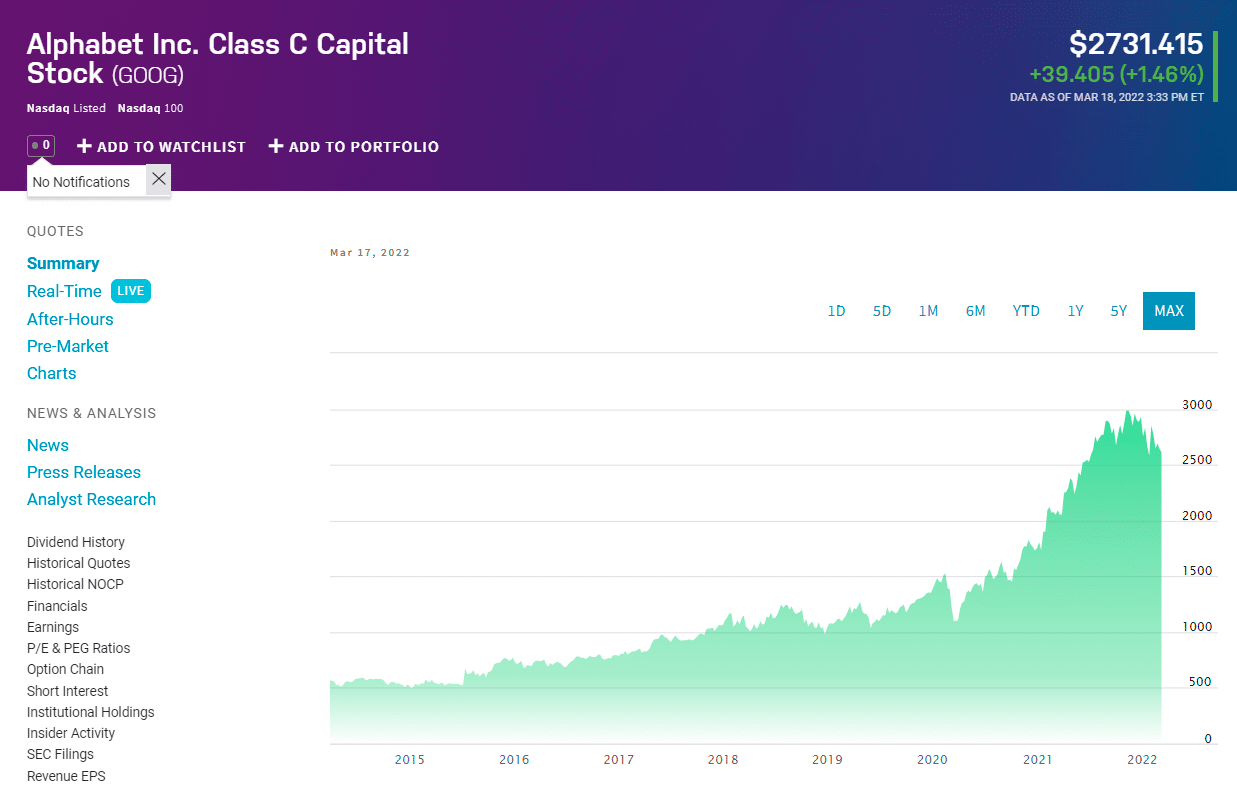This screenshot has height=802, width=1237.
Task: Open the notifications bell counter
Action: [41, 146]
